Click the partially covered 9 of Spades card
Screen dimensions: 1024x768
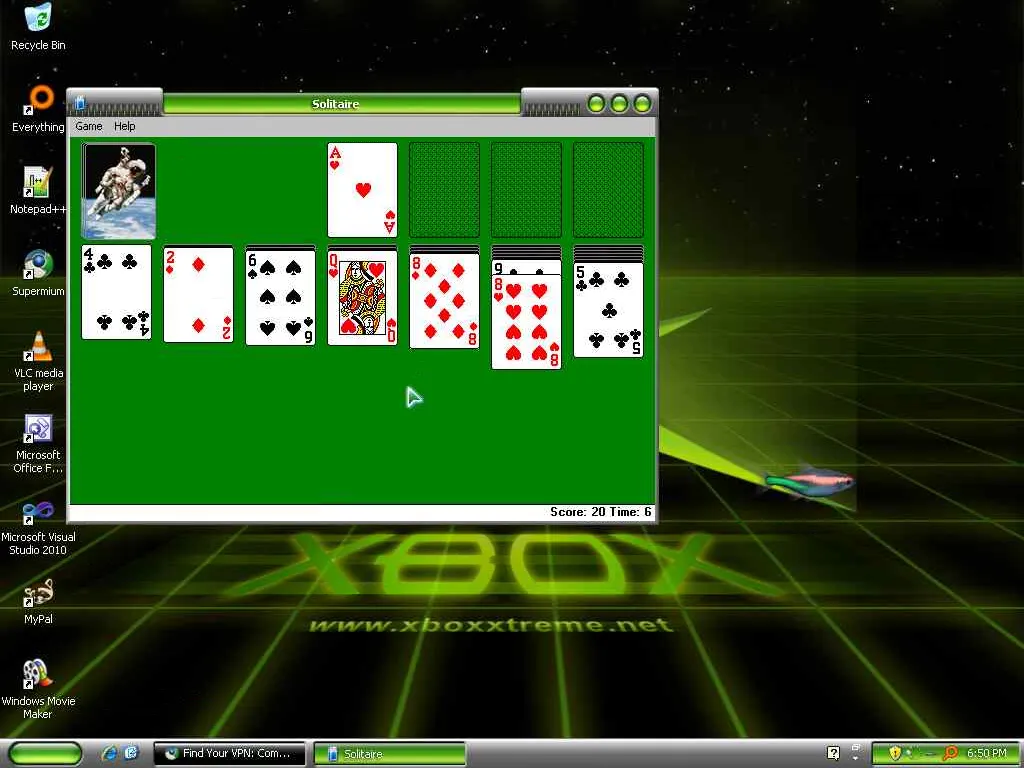point(526,267)
